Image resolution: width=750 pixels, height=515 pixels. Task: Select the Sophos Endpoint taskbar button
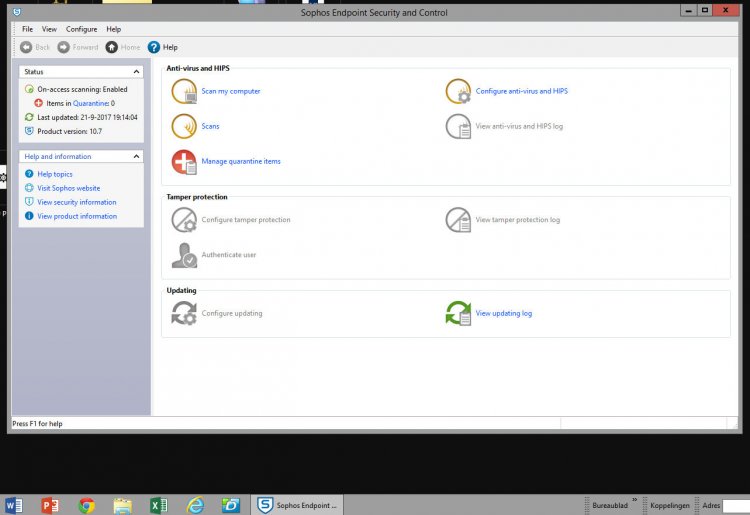point(298,505)
